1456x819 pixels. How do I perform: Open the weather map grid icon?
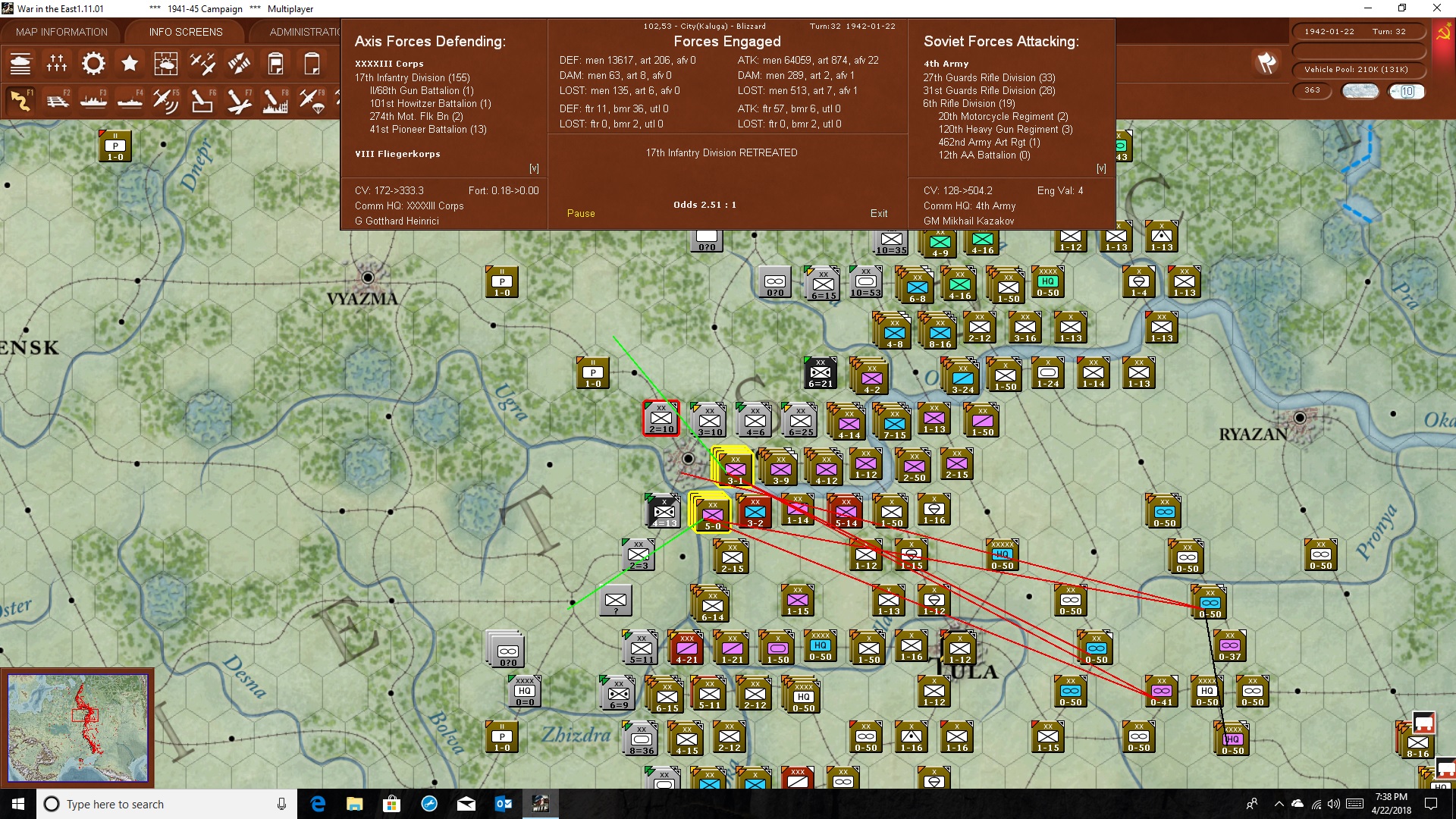[166, 64]
